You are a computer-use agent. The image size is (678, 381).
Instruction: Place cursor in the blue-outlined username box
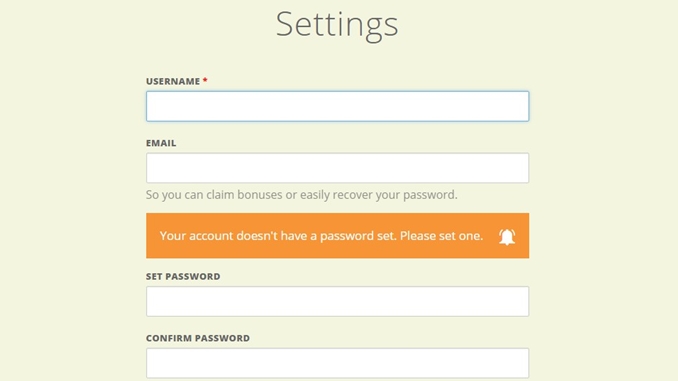pyautogui.click(x=337, y=106)
